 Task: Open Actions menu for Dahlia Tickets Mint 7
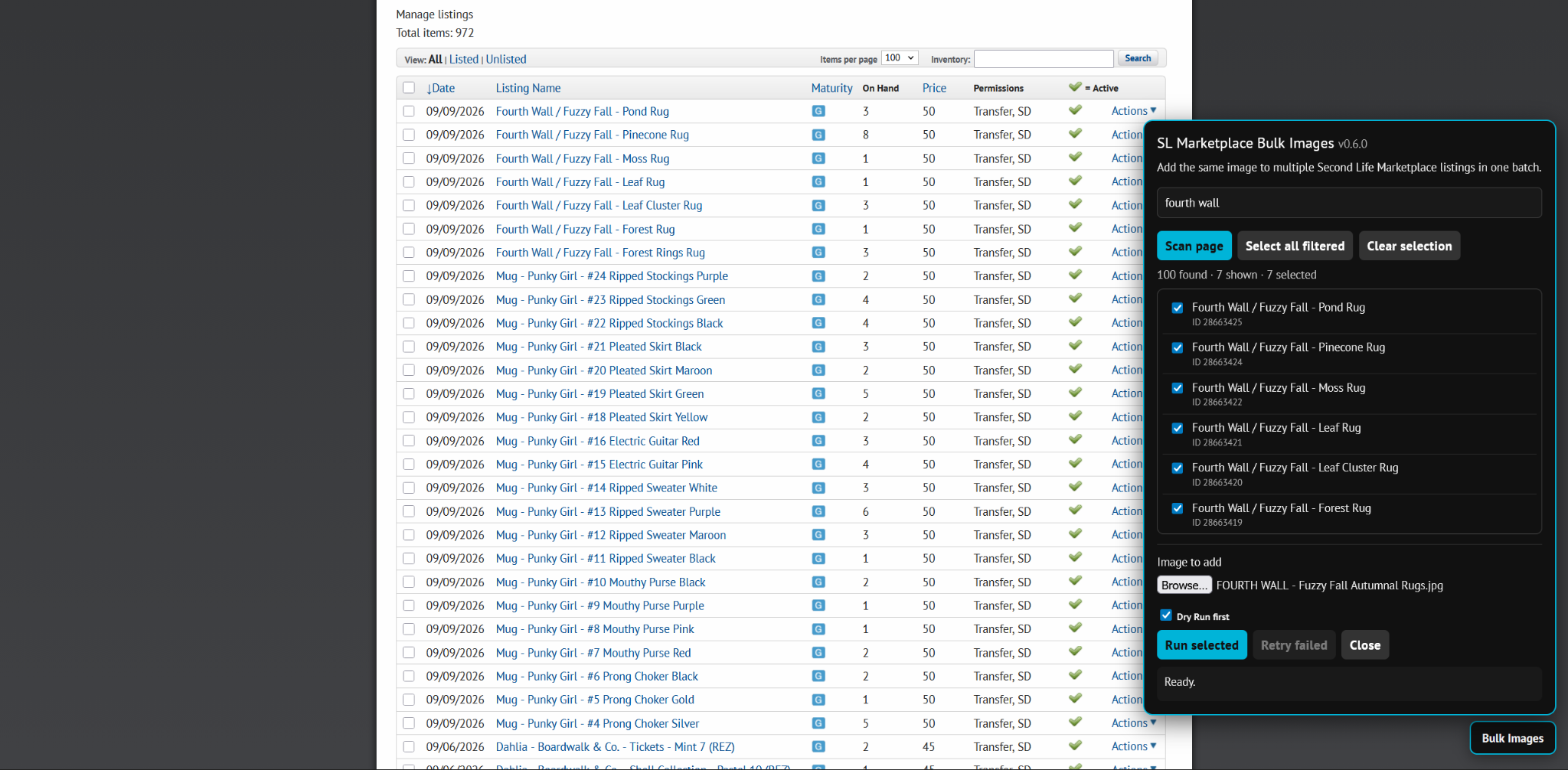[x=1134, y=746]
